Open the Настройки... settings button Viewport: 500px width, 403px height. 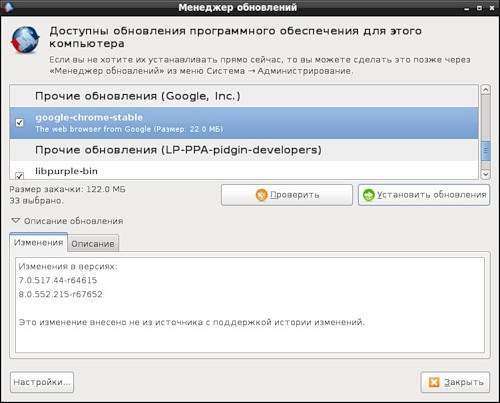point(42,382)
